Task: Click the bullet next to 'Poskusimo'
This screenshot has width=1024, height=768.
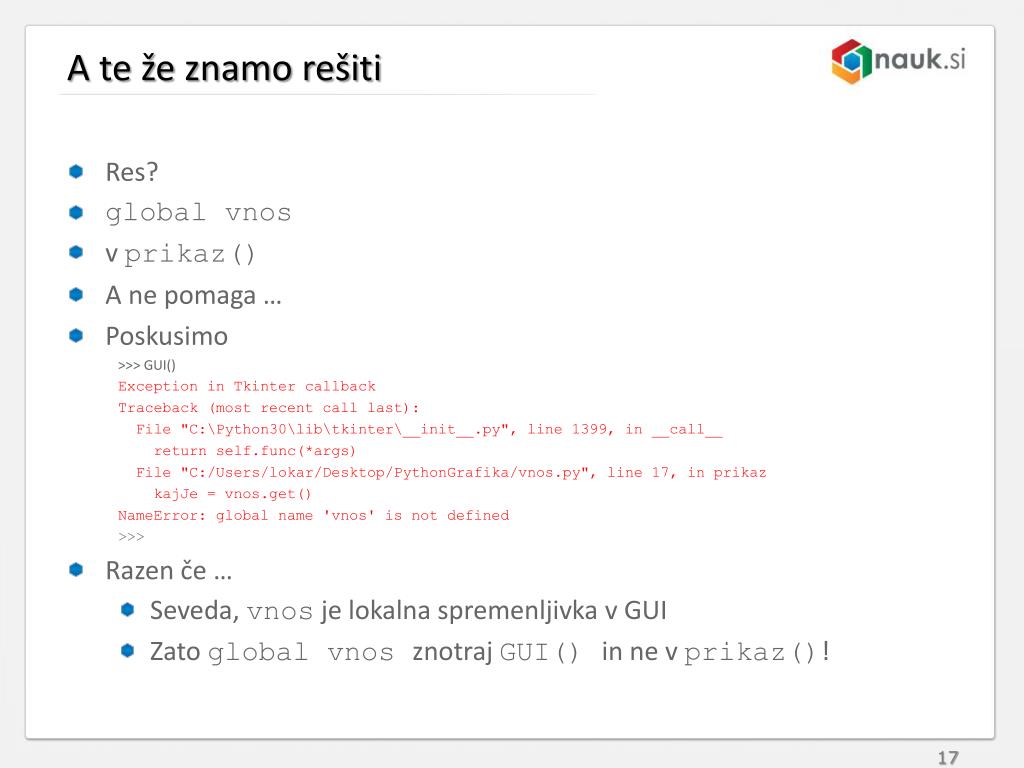Action: coord(76,336)
